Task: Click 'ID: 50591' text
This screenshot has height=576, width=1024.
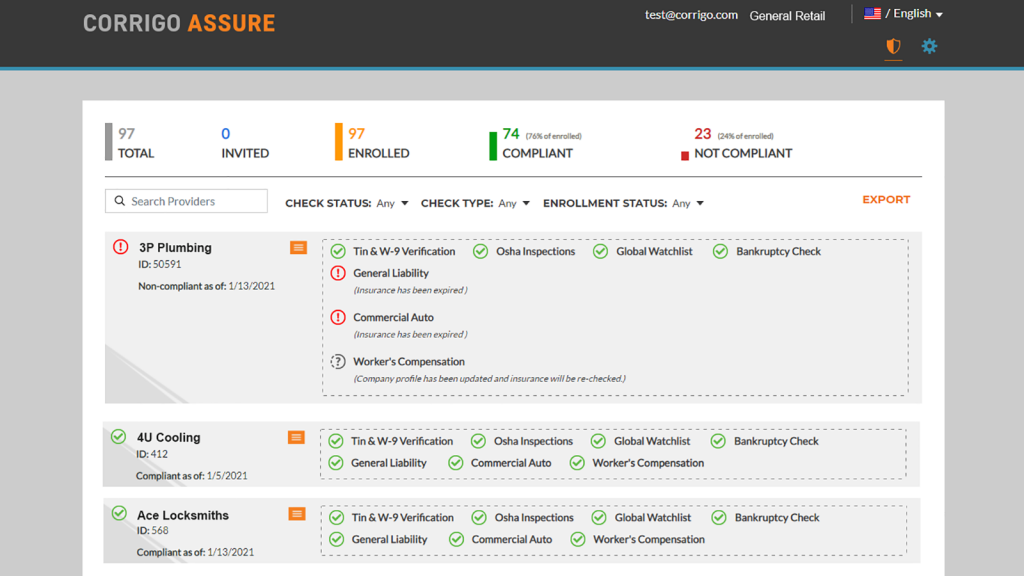Action: coord(159,264)
